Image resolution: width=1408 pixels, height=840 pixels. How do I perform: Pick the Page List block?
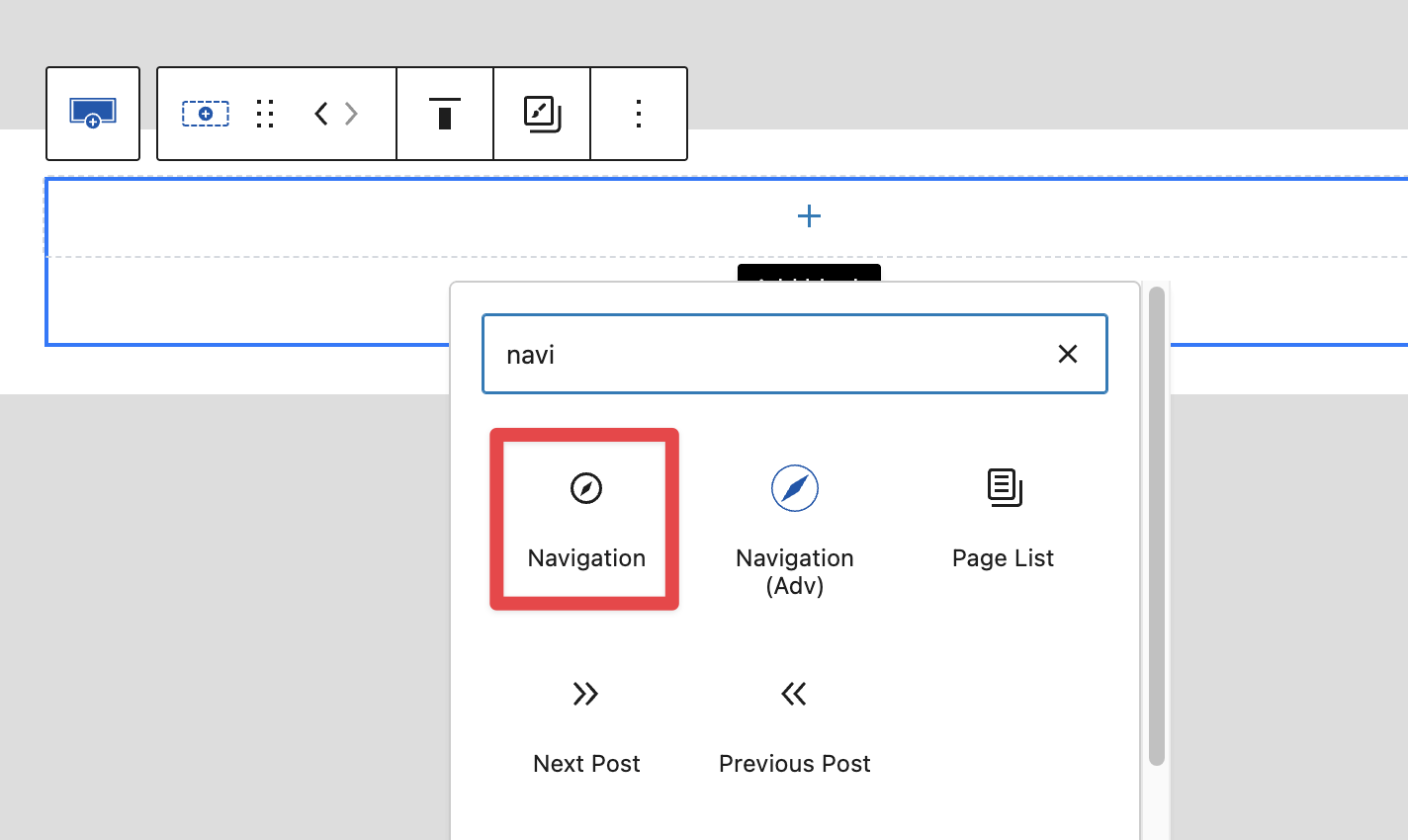tap(1003, 519)
